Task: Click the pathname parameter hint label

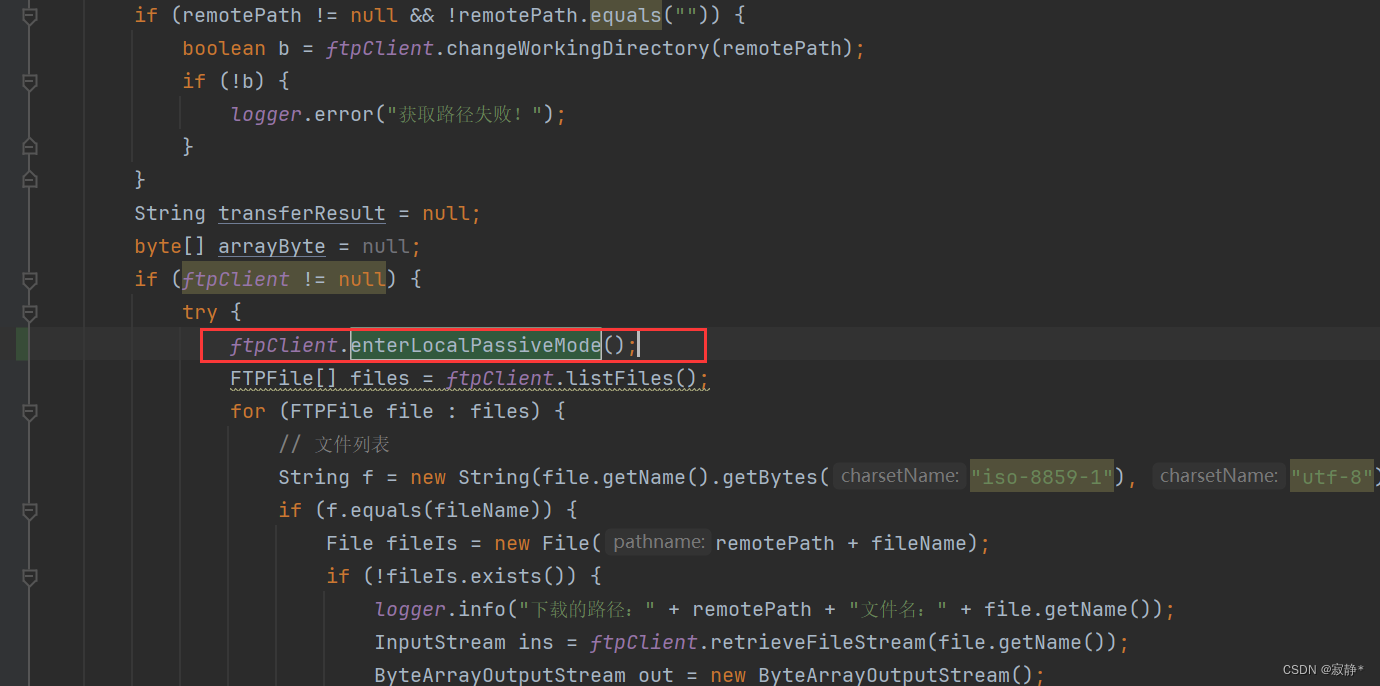Action: click(657, 542)
